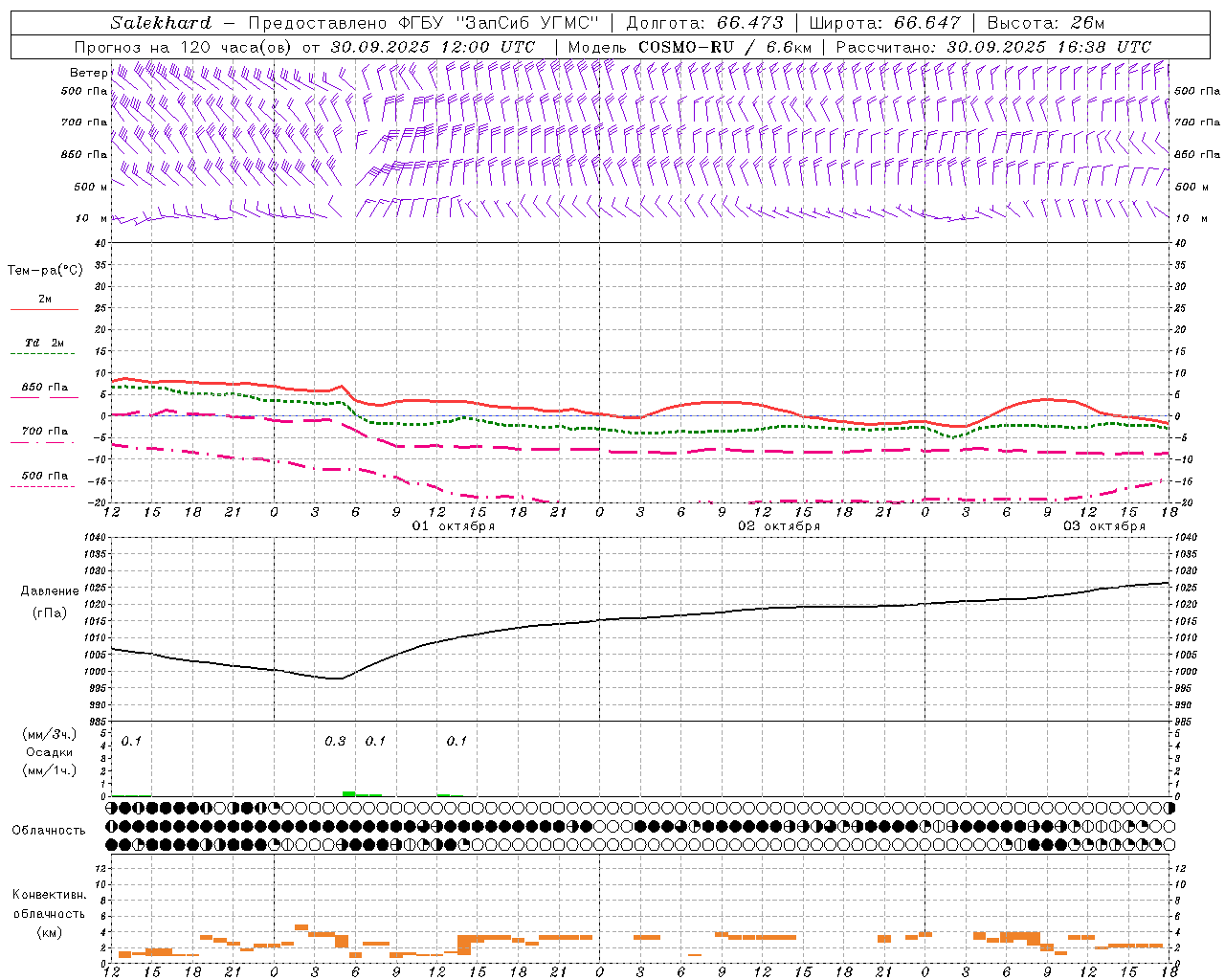Click the '850 гПа' temperature legend entry
This screenshot has width=1225, height=980.
(45, 388)
